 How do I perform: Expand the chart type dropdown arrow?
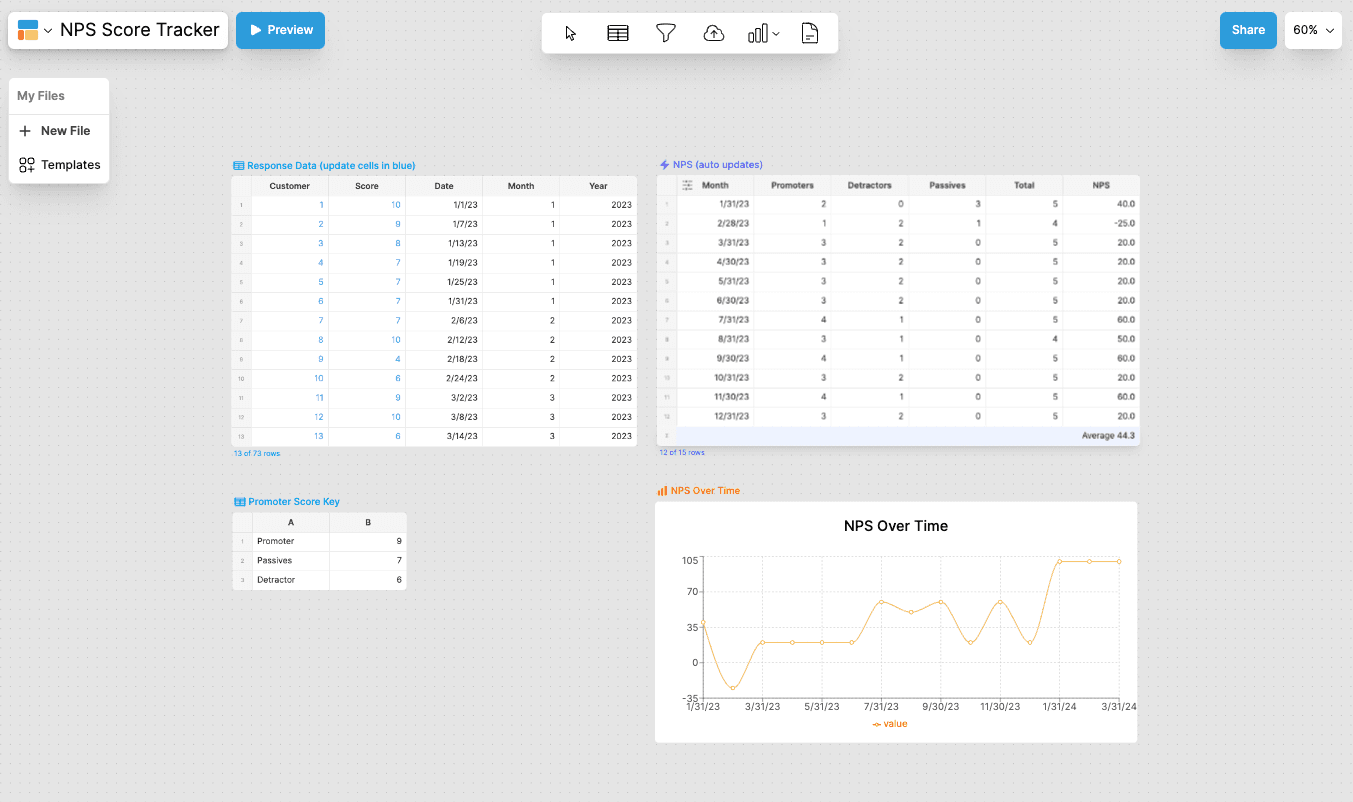pos(777,34)
